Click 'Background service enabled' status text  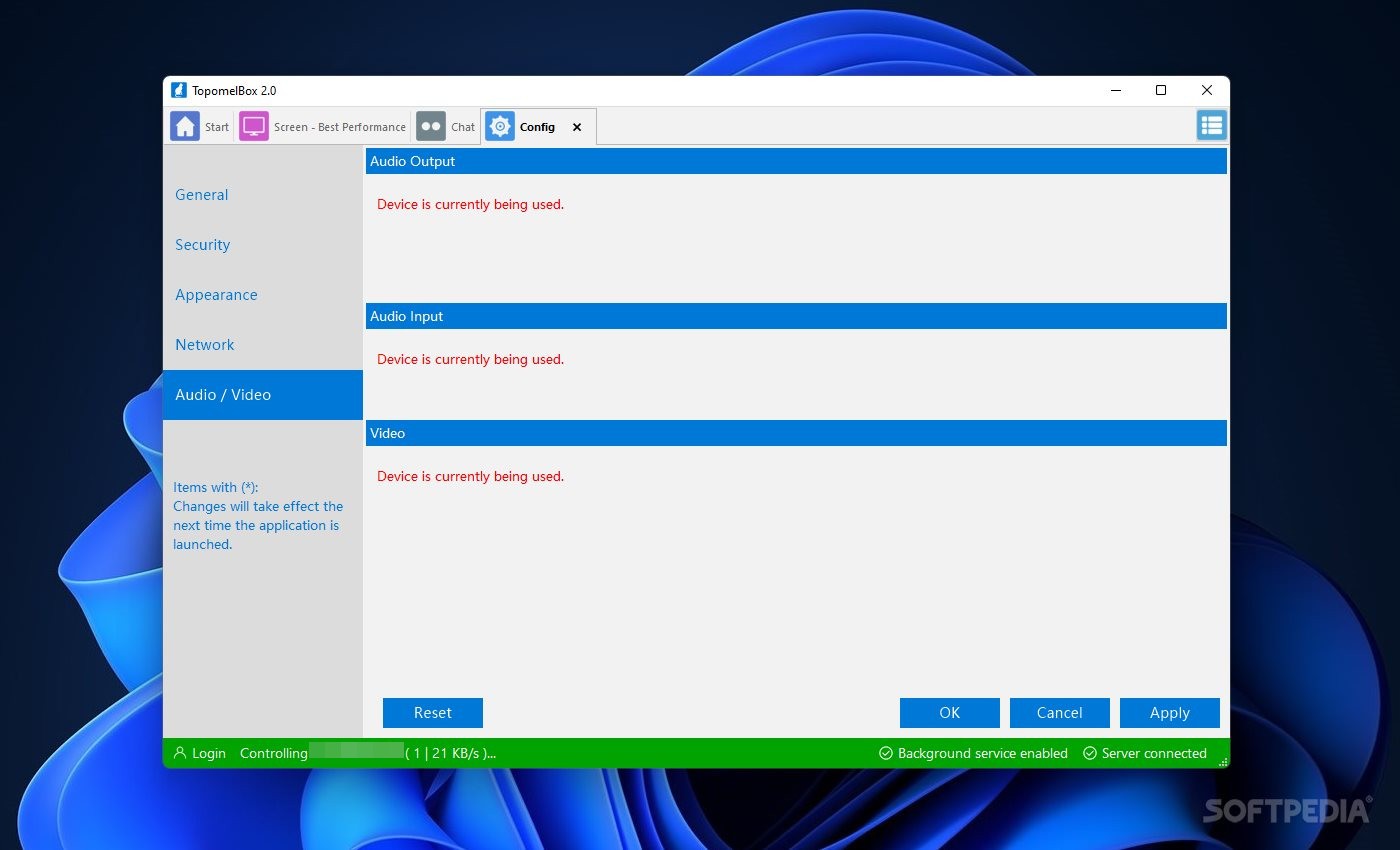983,753
